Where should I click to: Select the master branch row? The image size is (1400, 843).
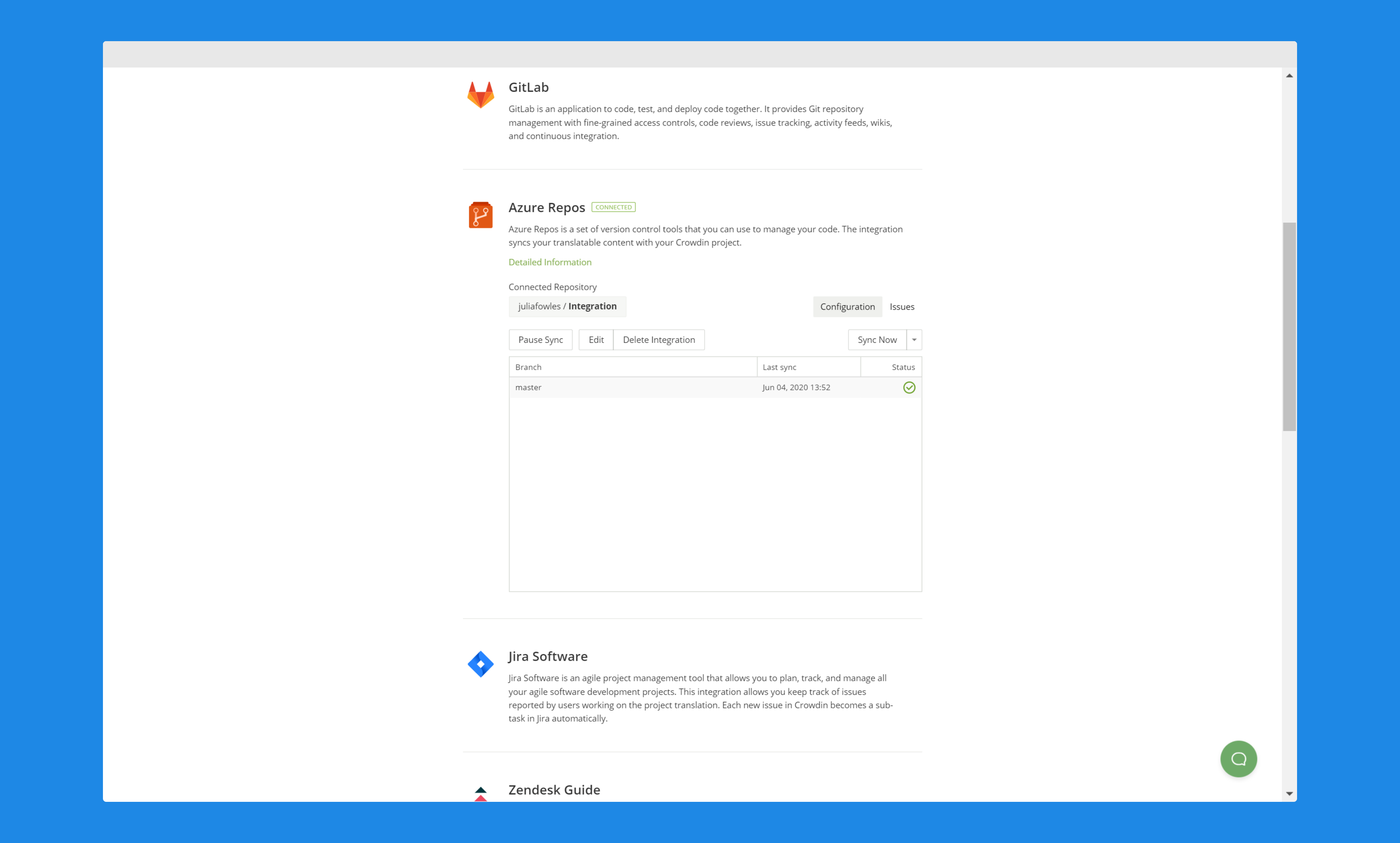[715, 387]
